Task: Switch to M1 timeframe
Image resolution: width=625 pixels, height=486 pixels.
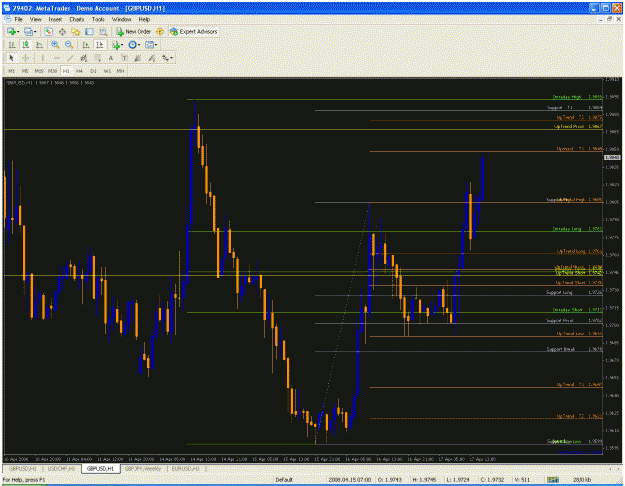Action: point(12,71)
